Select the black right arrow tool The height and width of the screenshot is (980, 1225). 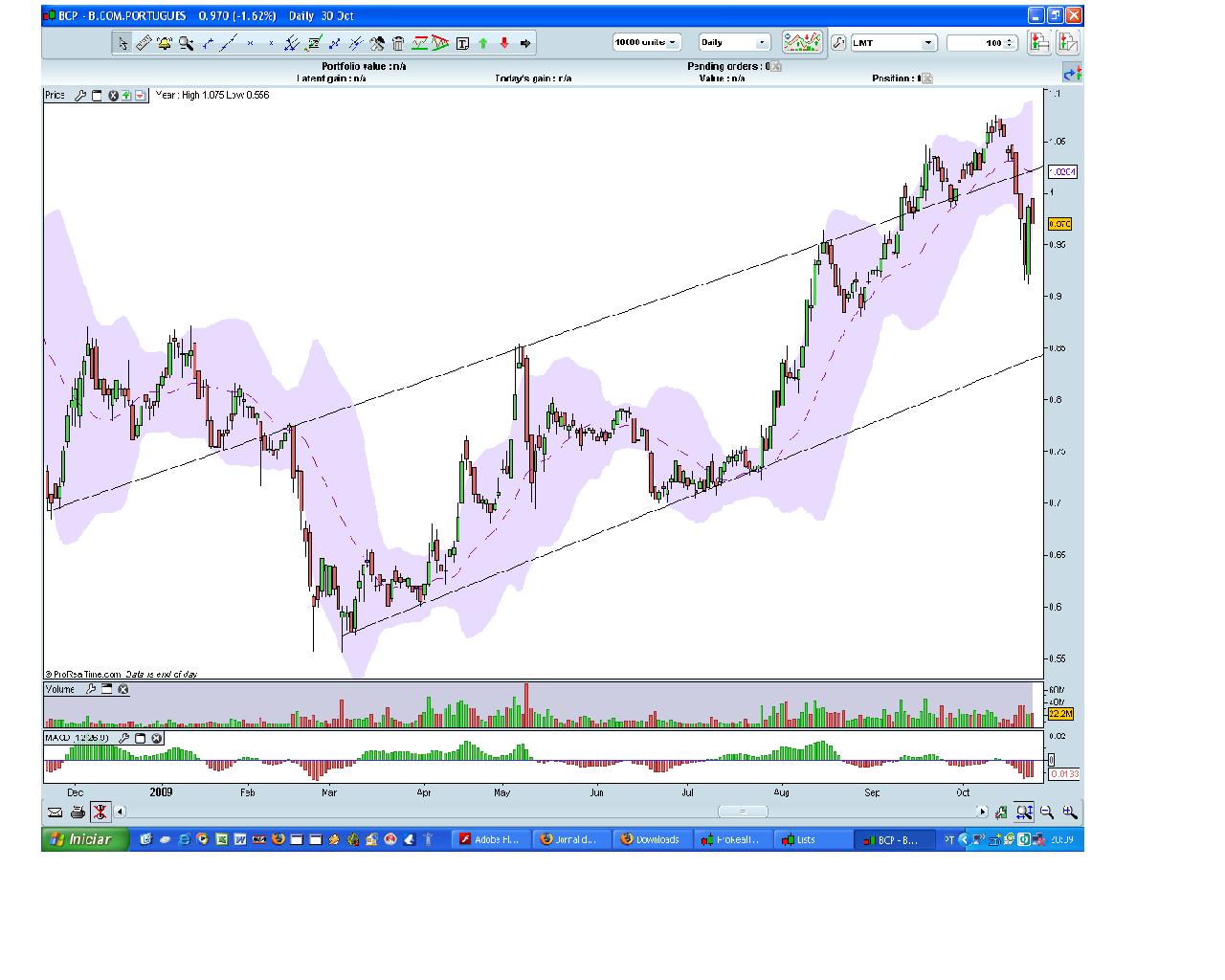526,43
